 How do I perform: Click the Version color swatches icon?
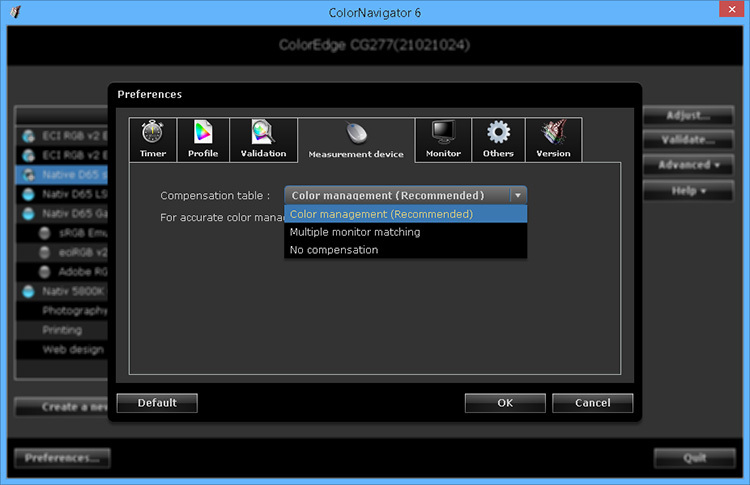[x=553, y=132]
